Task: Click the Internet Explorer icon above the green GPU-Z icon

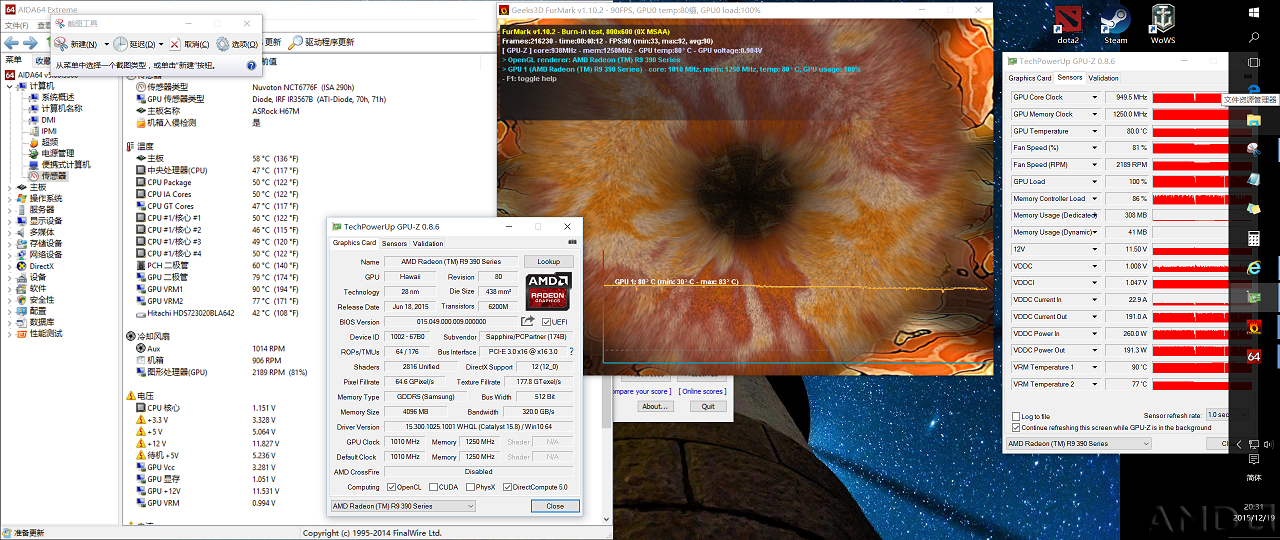Action: [1254, 268]
